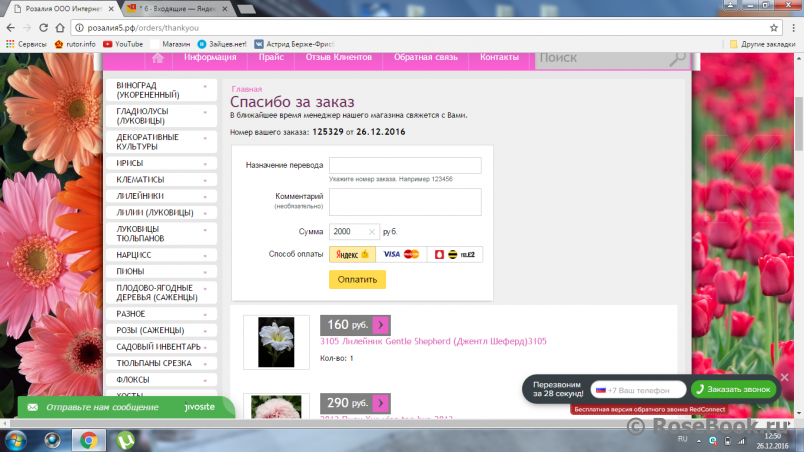Open the Сервисы apps bookmark

click(x=26, y=44)
